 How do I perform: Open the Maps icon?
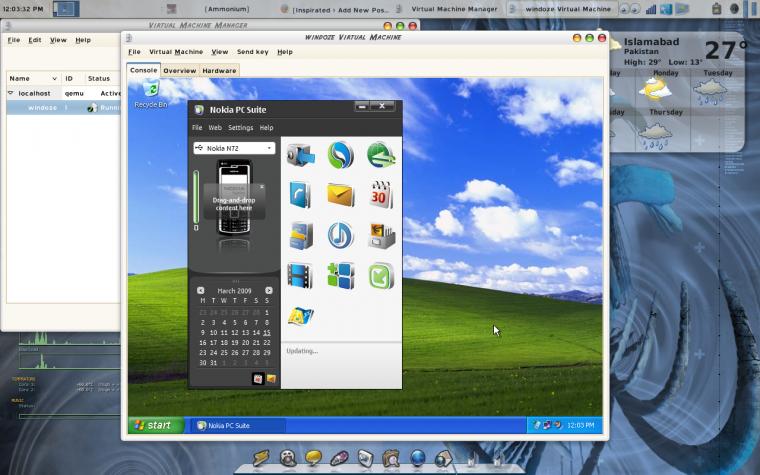tap(301, 316)
